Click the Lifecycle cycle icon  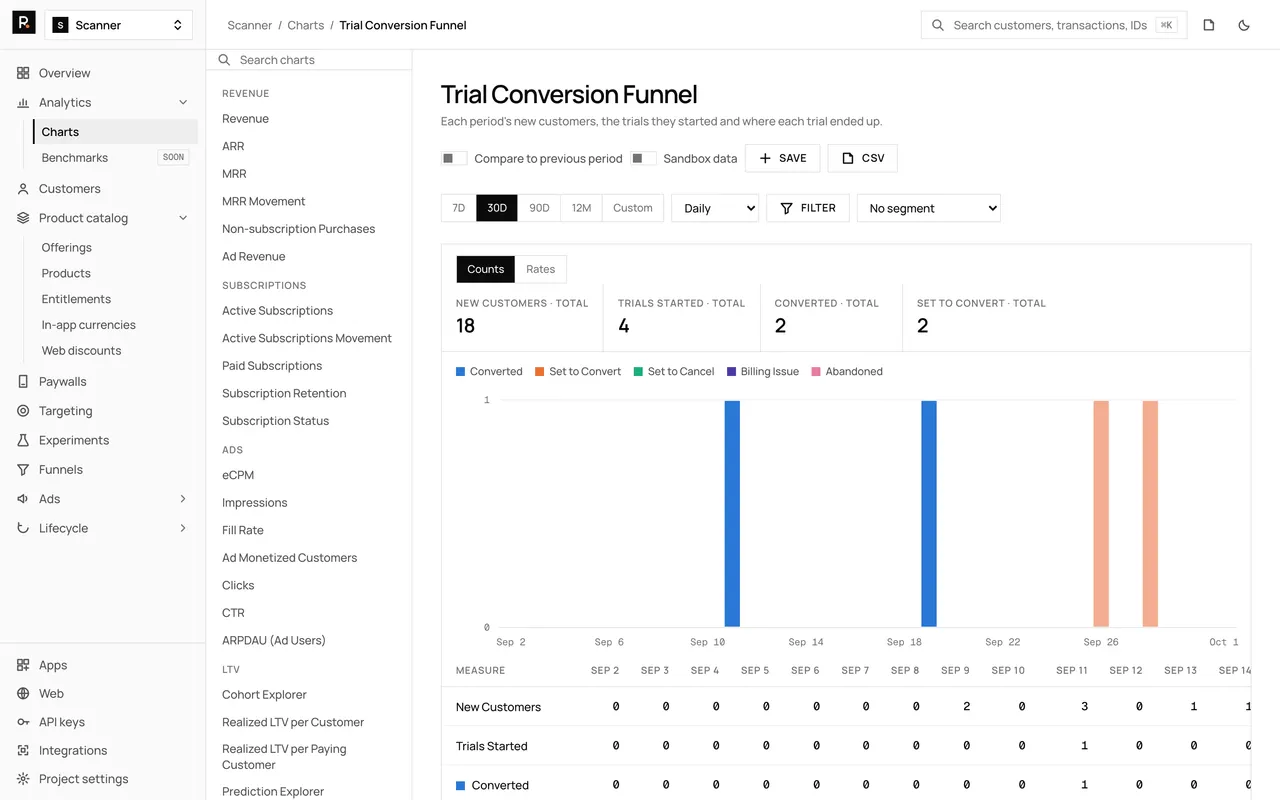click(23, 528)
